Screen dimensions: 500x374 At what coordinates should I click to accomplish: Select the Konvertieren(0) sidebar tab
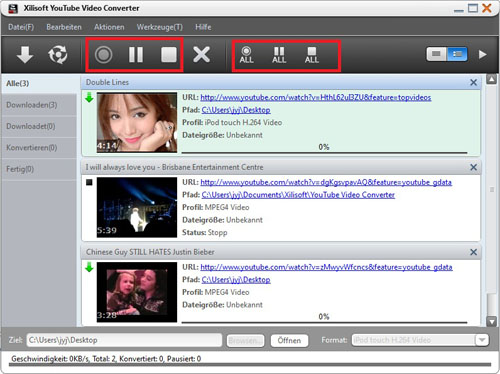click(39, 148)
